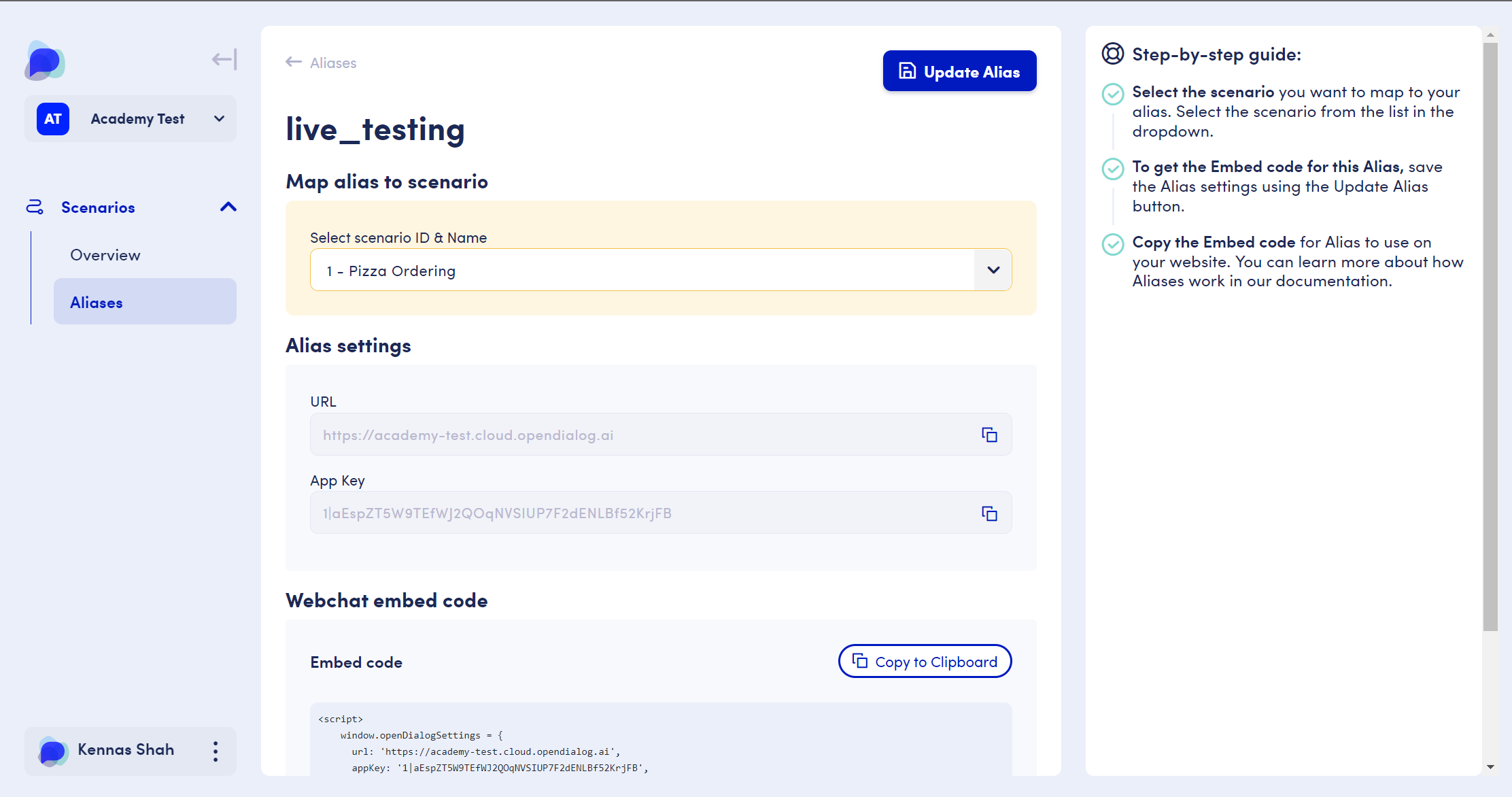
Task: Click the AT avatar badge for Academy Test
Action: pyautogui.click(x=52, y=118)
